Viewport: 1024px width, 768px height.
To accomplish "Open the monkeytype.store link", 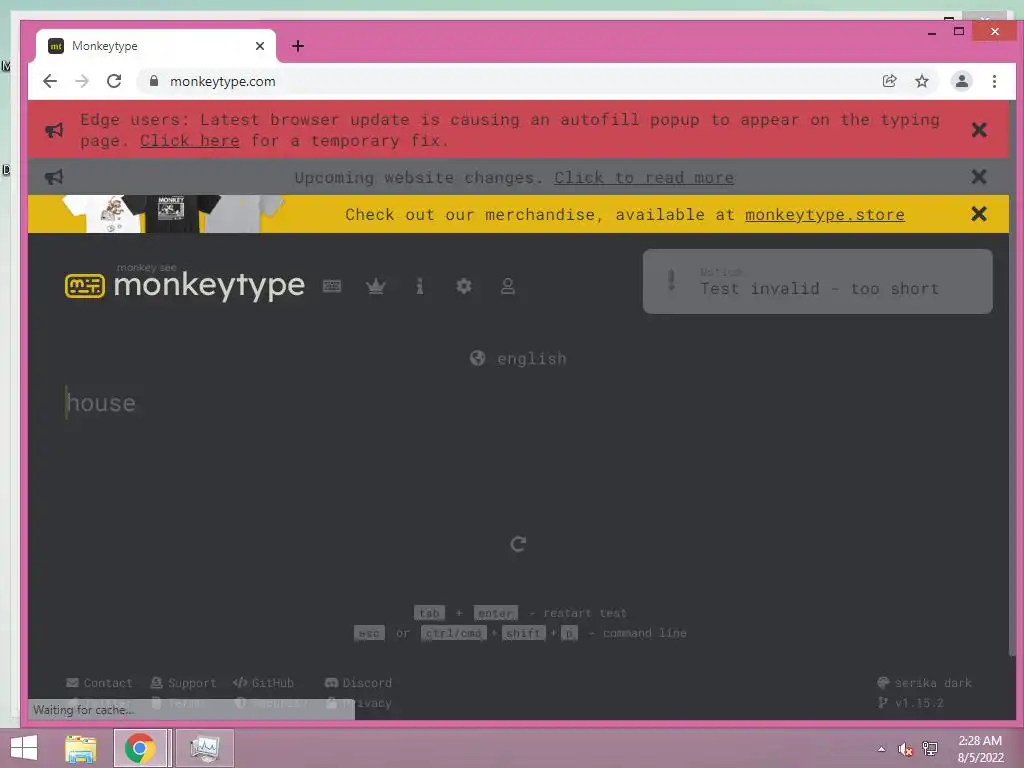I will coord(825,215).
